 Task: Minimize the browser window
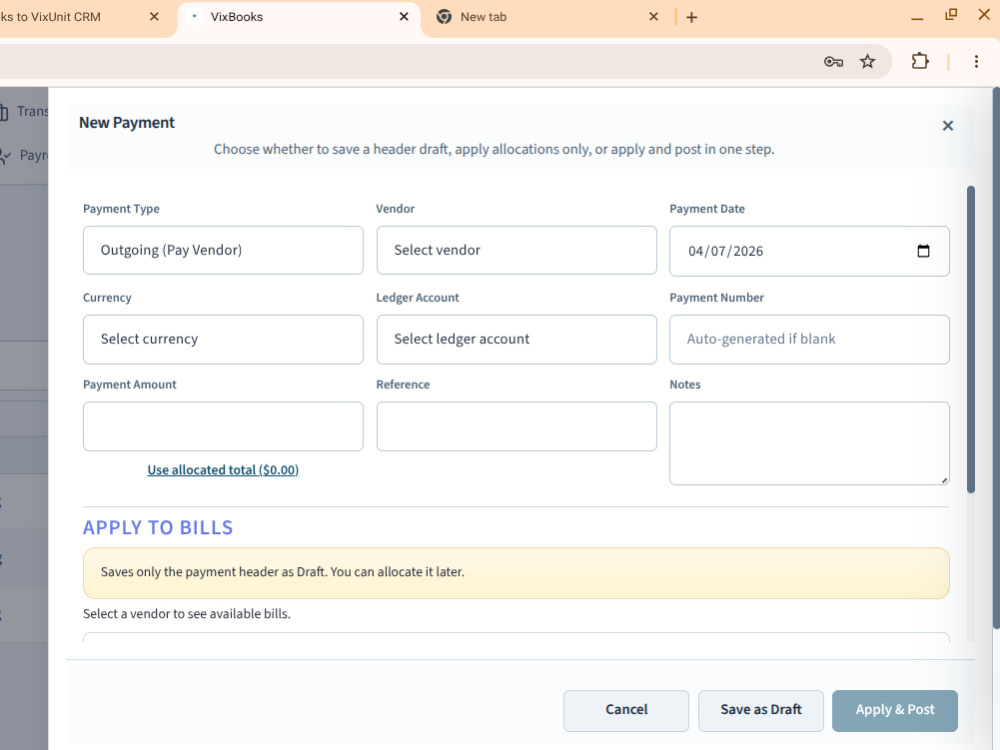pyautogui.click(x=917, y=18)
